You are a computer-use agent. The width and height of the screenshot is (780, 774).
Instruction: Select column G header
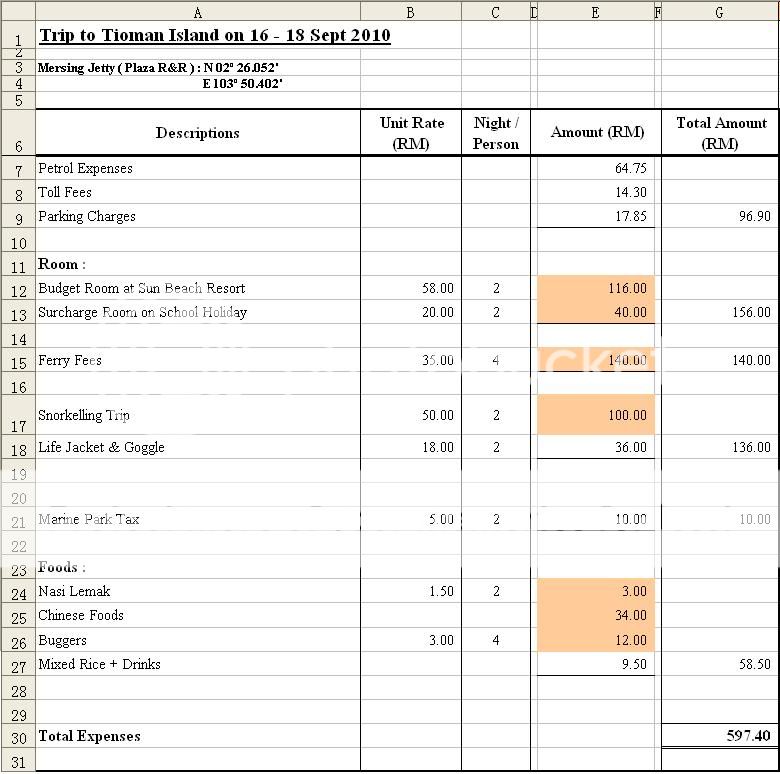tap(719, 12)
